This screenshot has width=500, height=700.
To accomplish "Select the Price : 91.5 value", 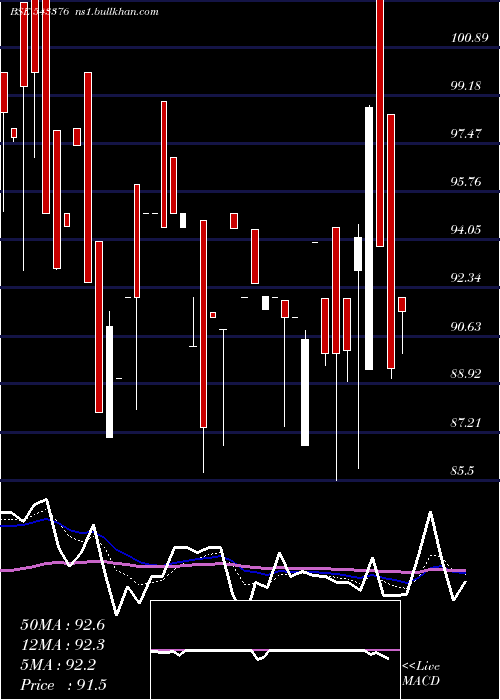I will [63, 685].
